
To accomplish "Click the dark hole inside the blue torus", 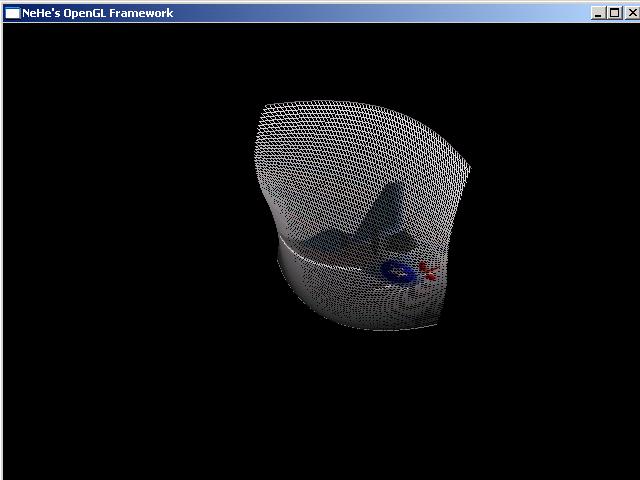I will click(x=399, y=271).
